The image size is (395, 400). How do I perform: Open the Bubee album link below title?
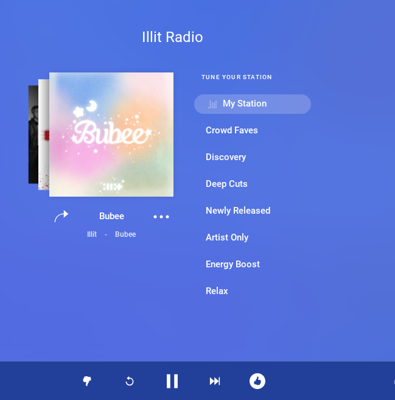(125, 234)
